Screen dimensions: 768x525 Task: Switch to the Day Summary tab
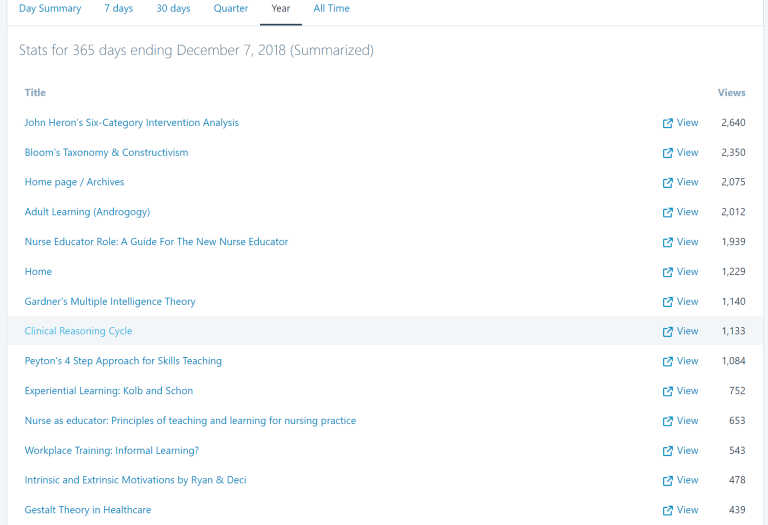(x=50, y=9)
